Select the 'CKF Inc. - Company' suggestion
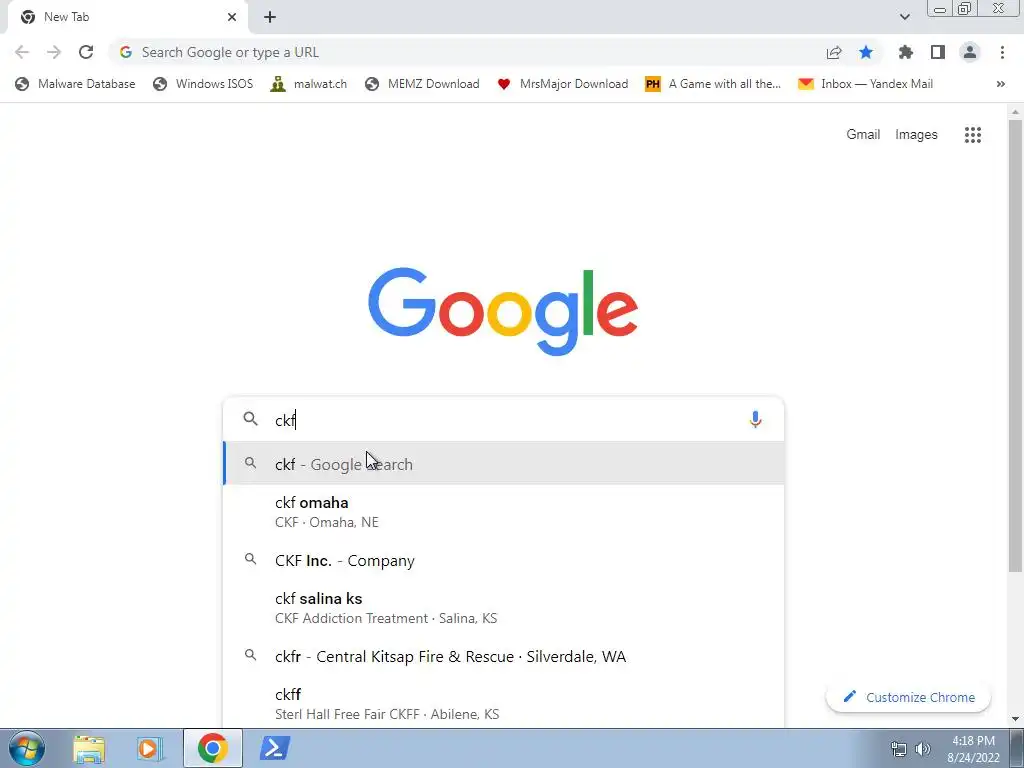 coord(504,560)
